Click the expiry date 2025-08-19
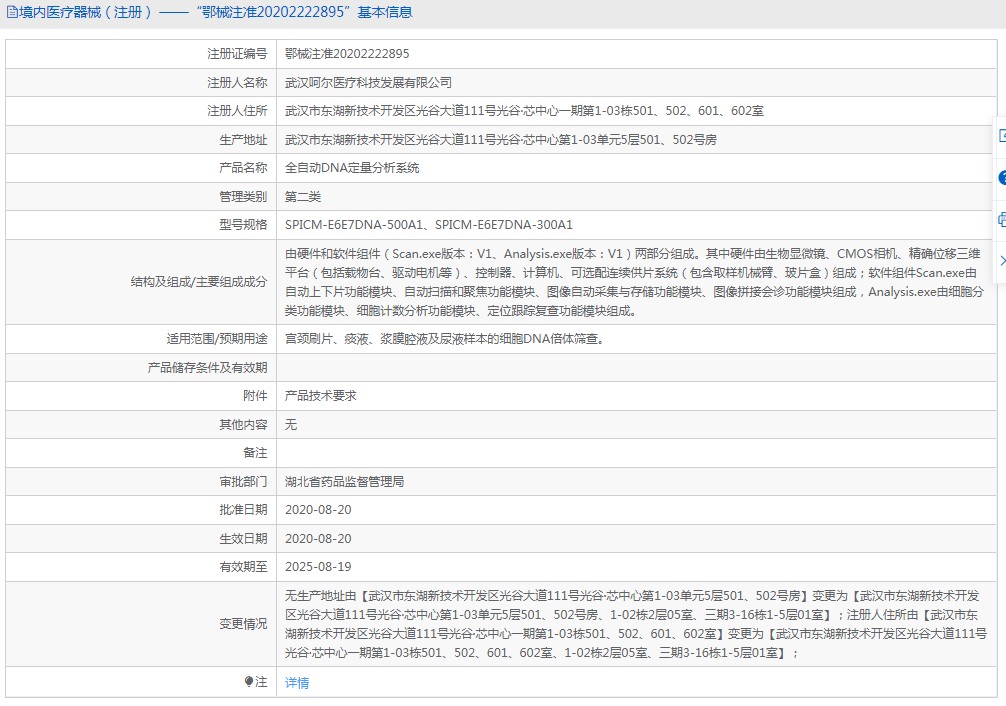The height and width of the screenshot is (706, 1006). (x=318, y=567)
